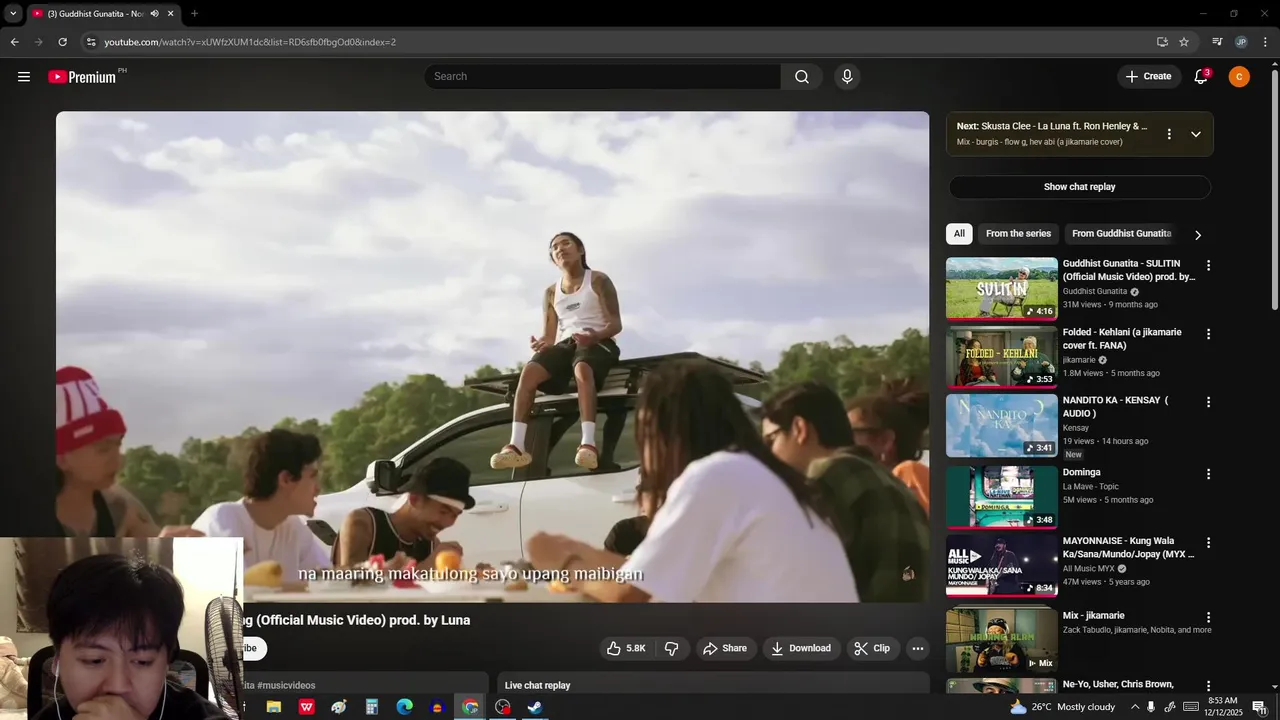This screenshot has height=720, width=1280.
Task: Open Steam from taskbar
Action: (535, 707)
